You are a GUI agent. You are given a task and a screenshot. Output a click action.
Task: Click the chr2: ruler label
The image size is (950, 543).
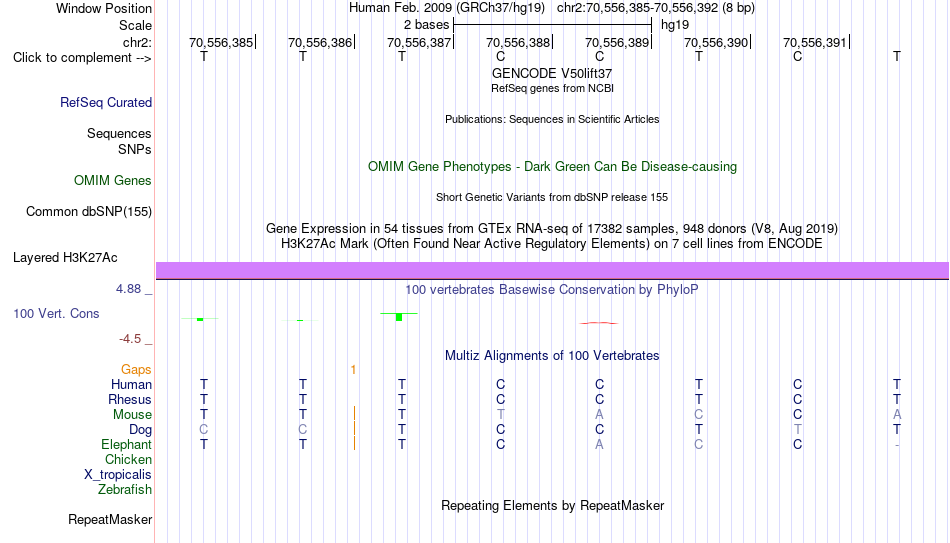(137, 42)
